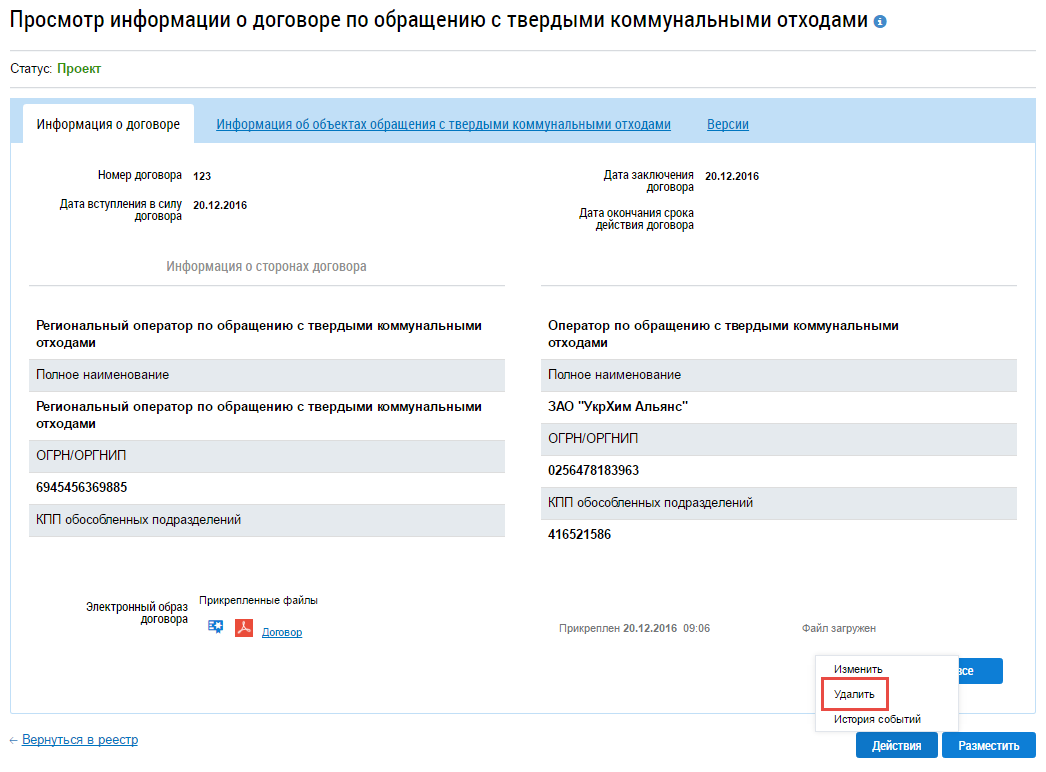Switch to objects of waste handling tab

pos(443,124)
